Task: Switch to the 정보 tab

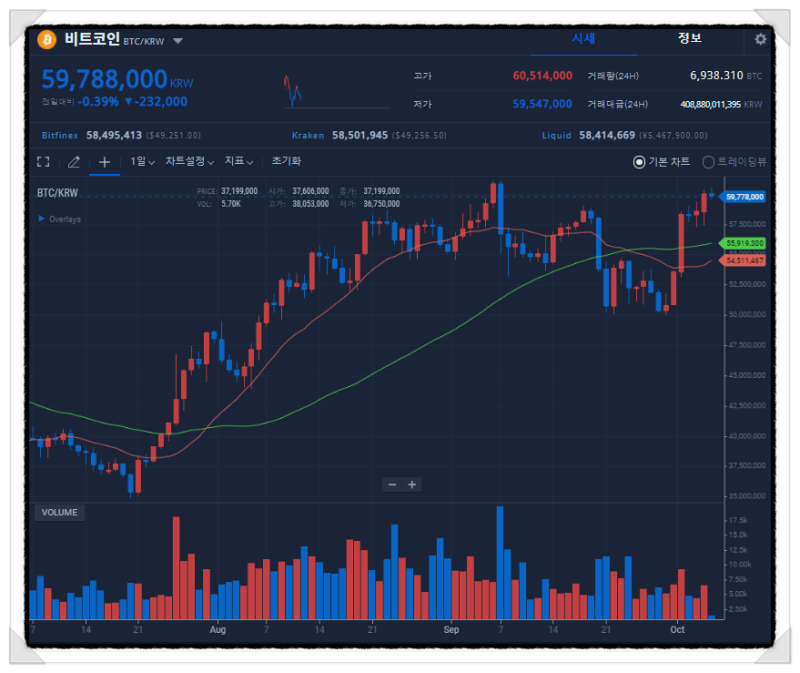Action: click(689, 38)
